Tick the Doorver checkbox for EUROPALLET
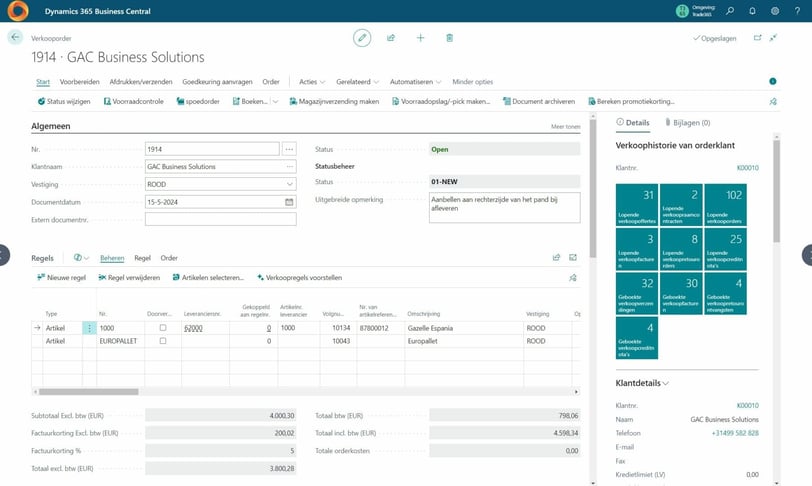Viewport: 812px width, 486px height. point(163,341)
